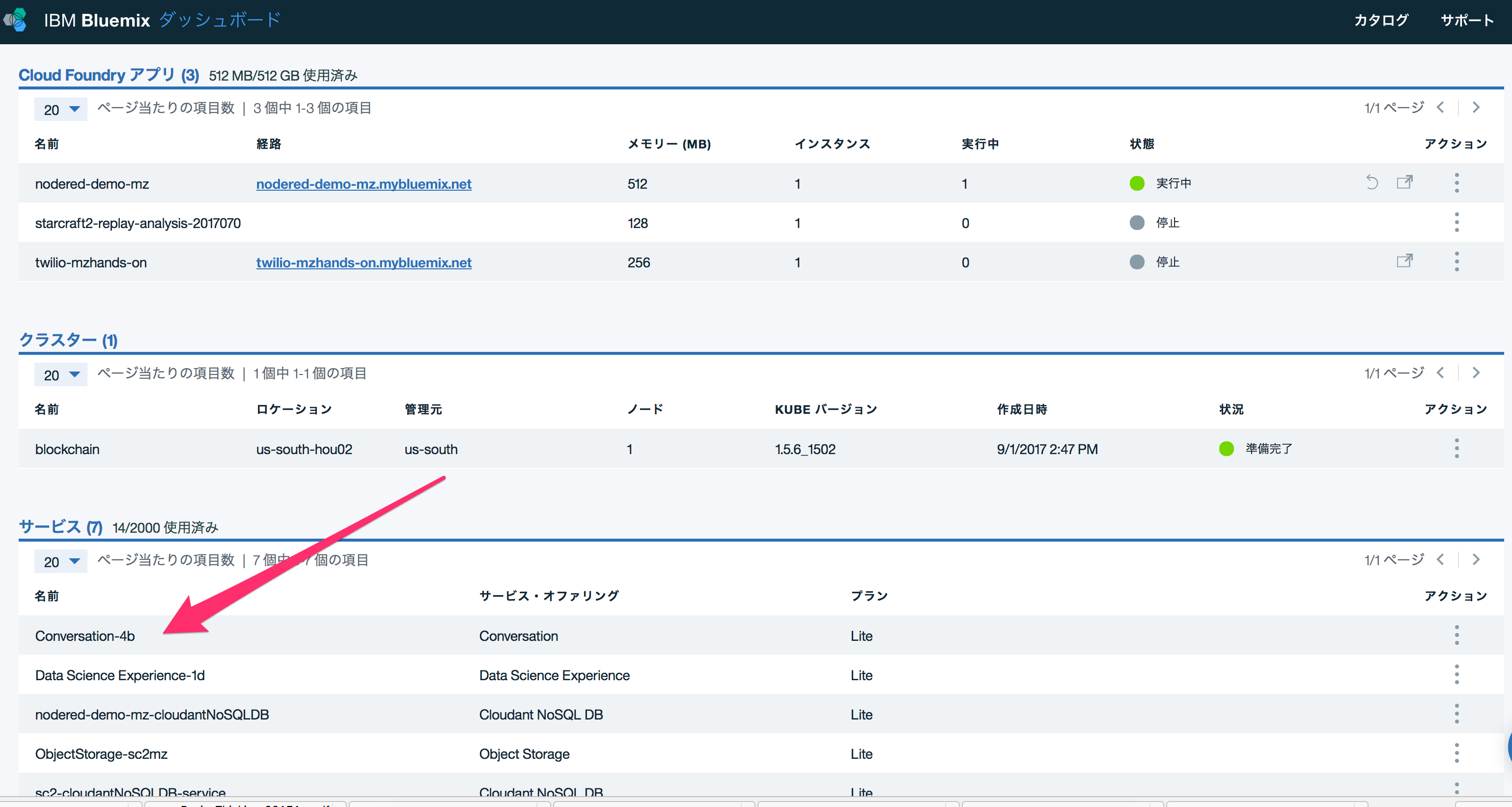The width and height of the screenshot is (1512, 807).
Task: Select the Conversation-4b service row
Action: 85,636
